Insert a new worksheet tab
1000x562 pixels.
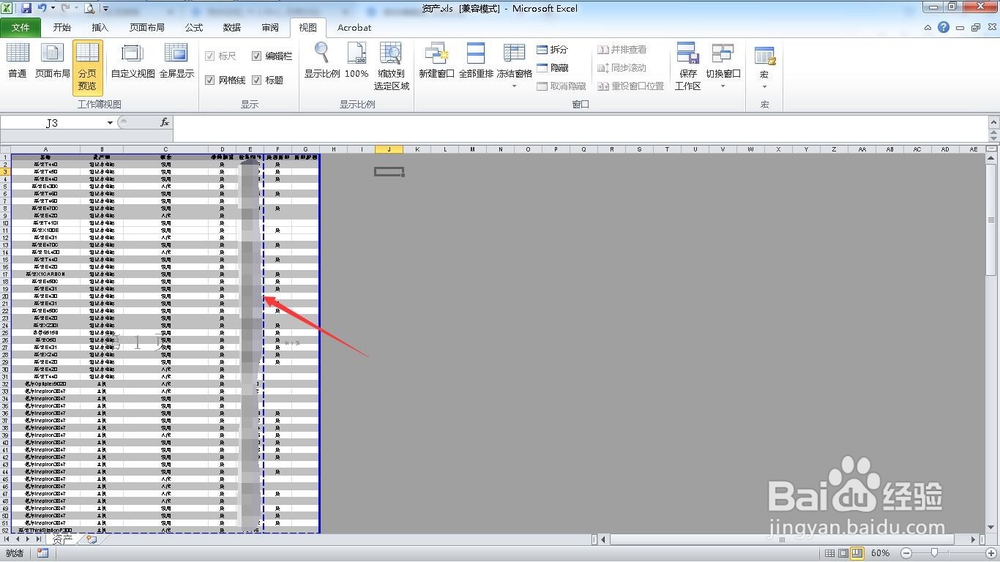[x=91, y=540]
